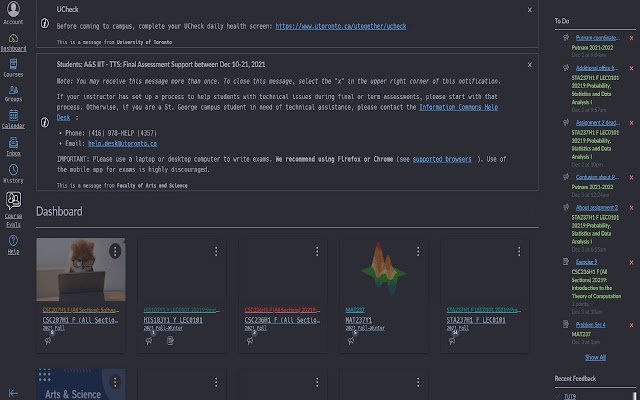This screenshot has height=400, width=640.
Task: Open the CSC207H1 F course title link
Action: point(80,320)
